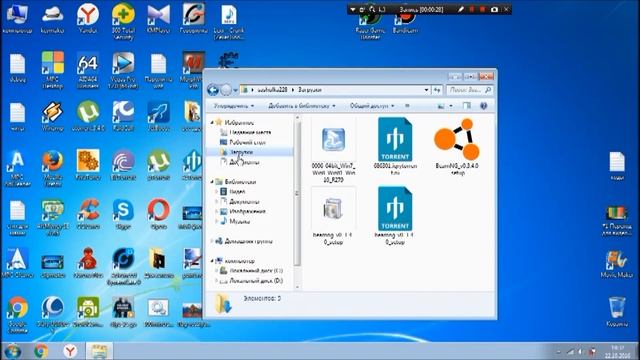Image resolution: width=640 pixels, height=360 pixels.
Task: Select Recent Places in Favorites
Action: (x=245, y=132)
